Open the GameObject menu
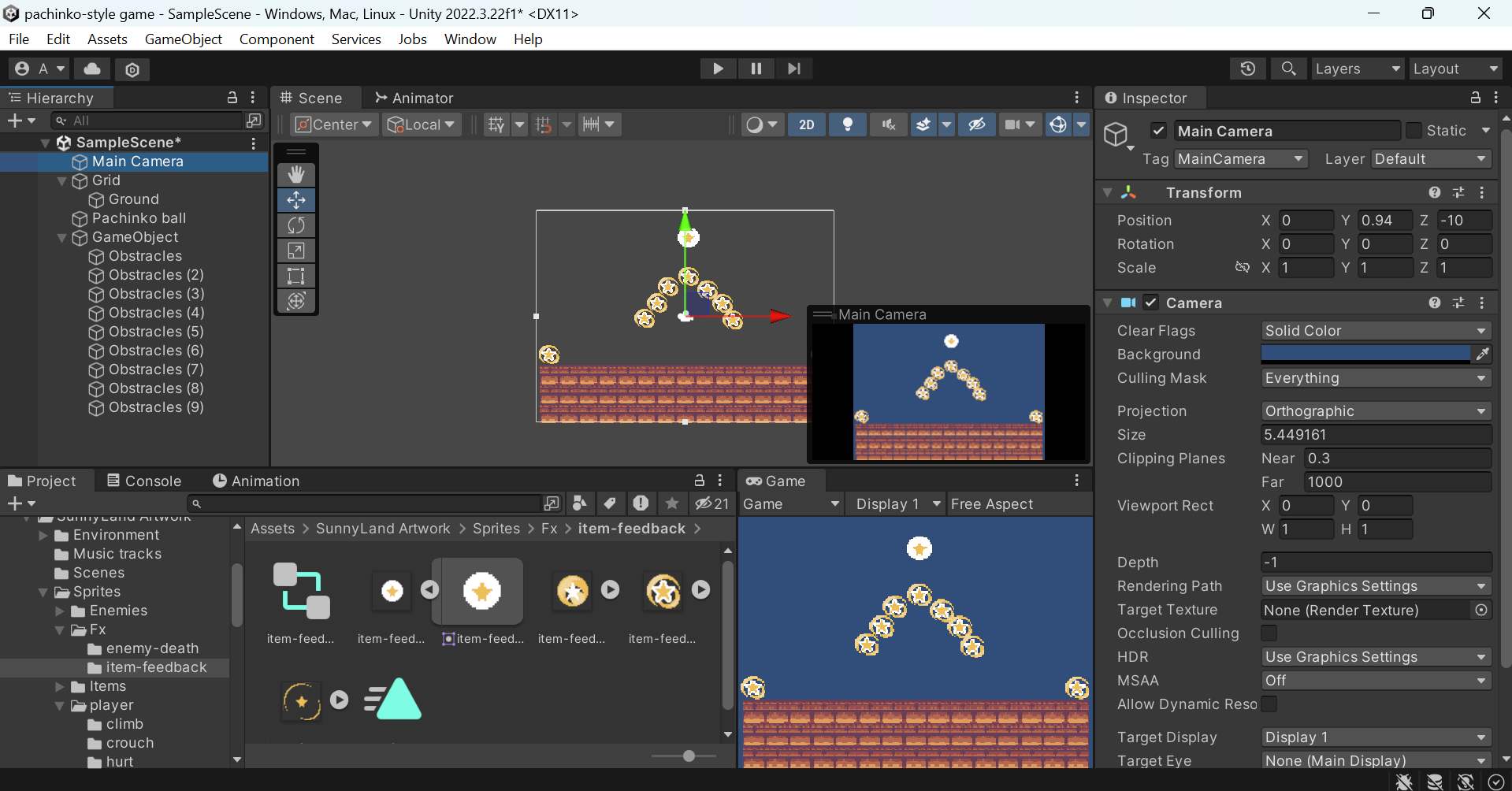Viewport: 1512px width, 791px height. coord(183,39)
